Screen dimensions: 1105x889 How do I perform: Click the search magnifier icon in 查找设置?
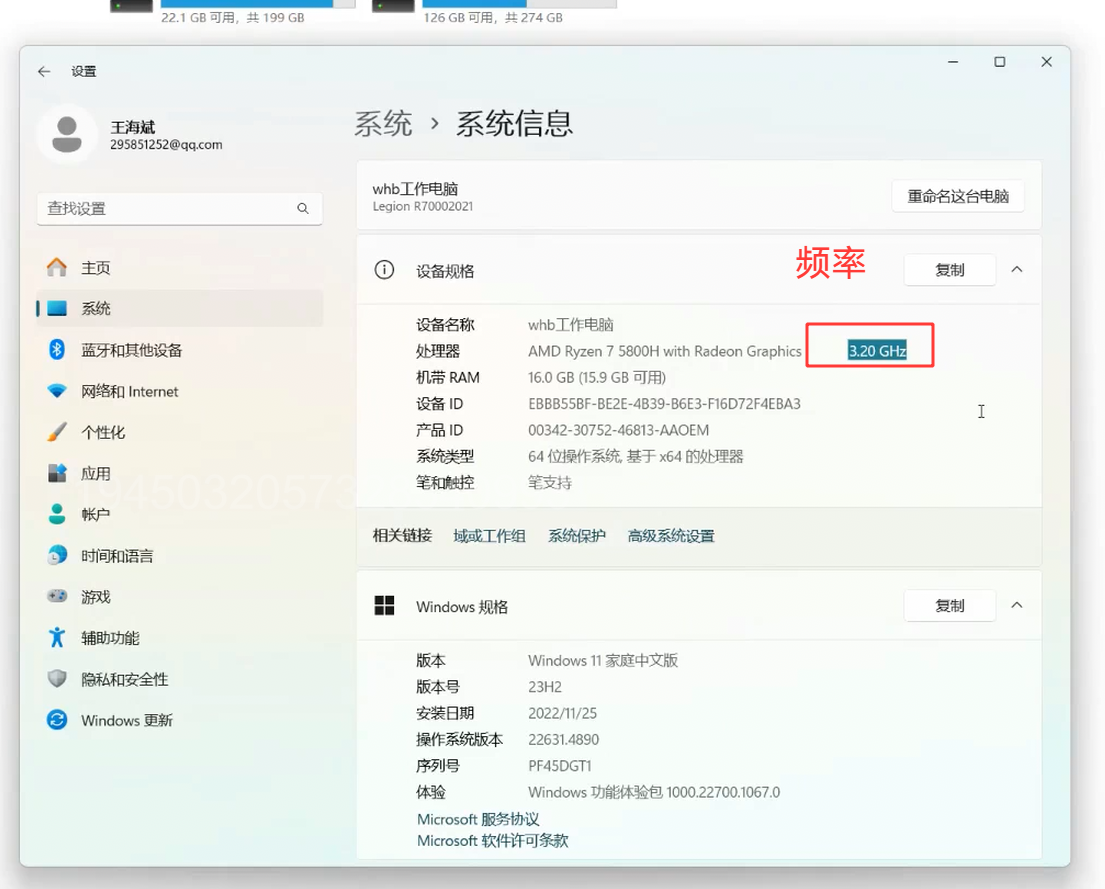[303, 209]
